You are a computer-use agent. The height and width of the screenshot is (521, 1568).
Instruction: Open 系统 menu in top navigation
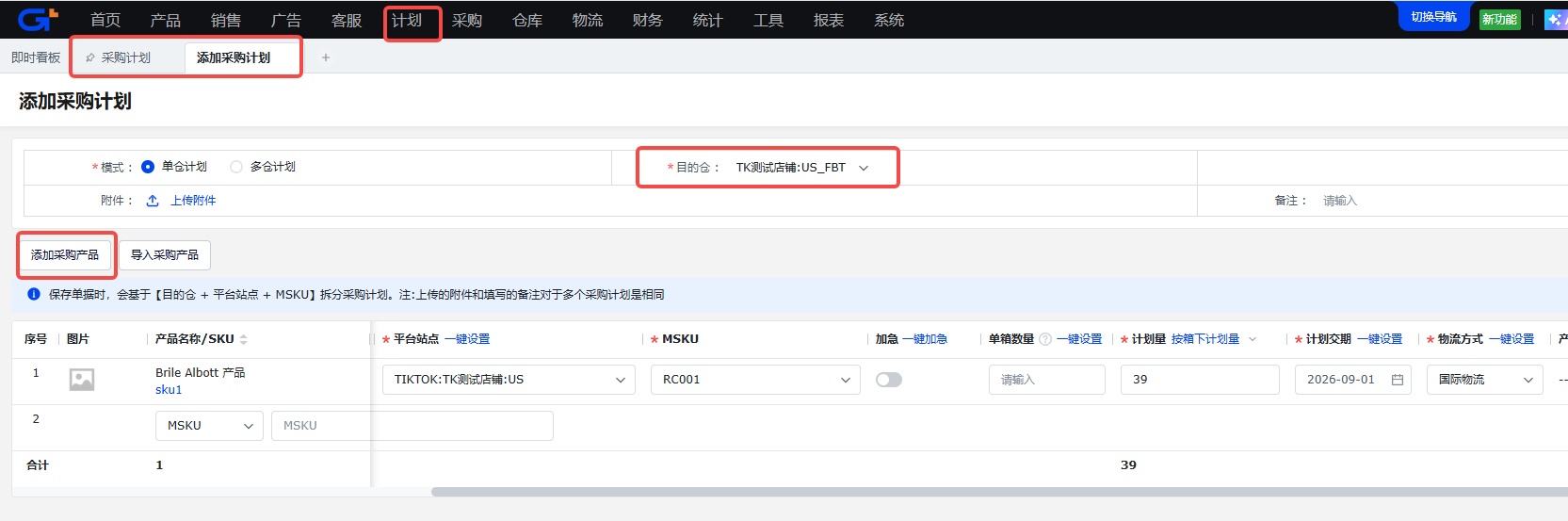pos(889,20)
